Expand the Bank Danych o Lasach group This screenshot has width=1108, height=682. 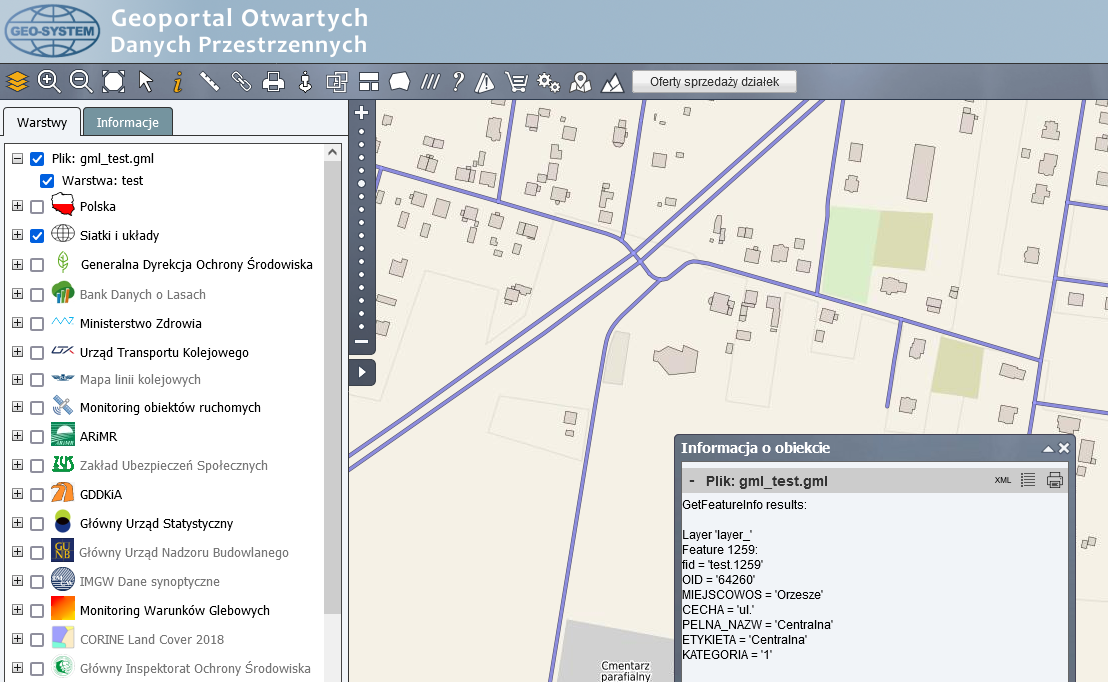(x=18, y=294)
